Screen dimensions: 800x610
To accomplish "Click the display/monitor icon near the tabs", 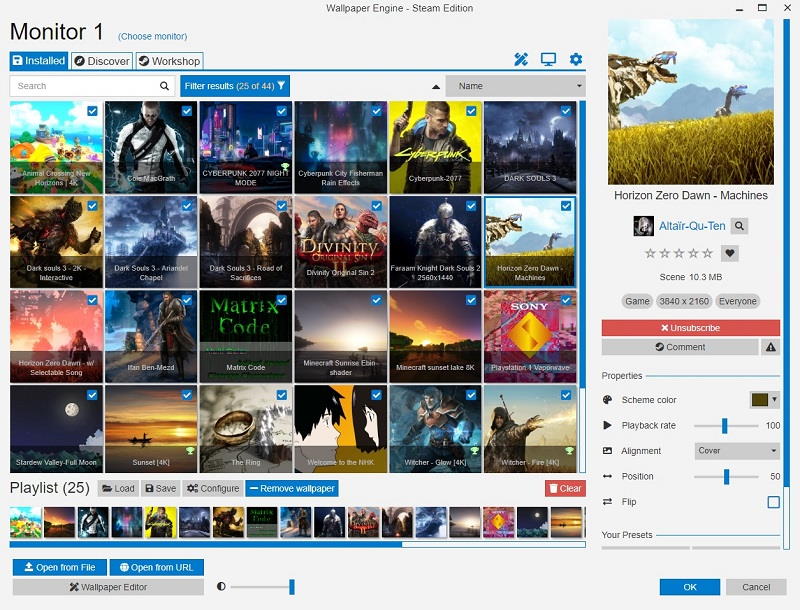I will (x=548, y=59).
